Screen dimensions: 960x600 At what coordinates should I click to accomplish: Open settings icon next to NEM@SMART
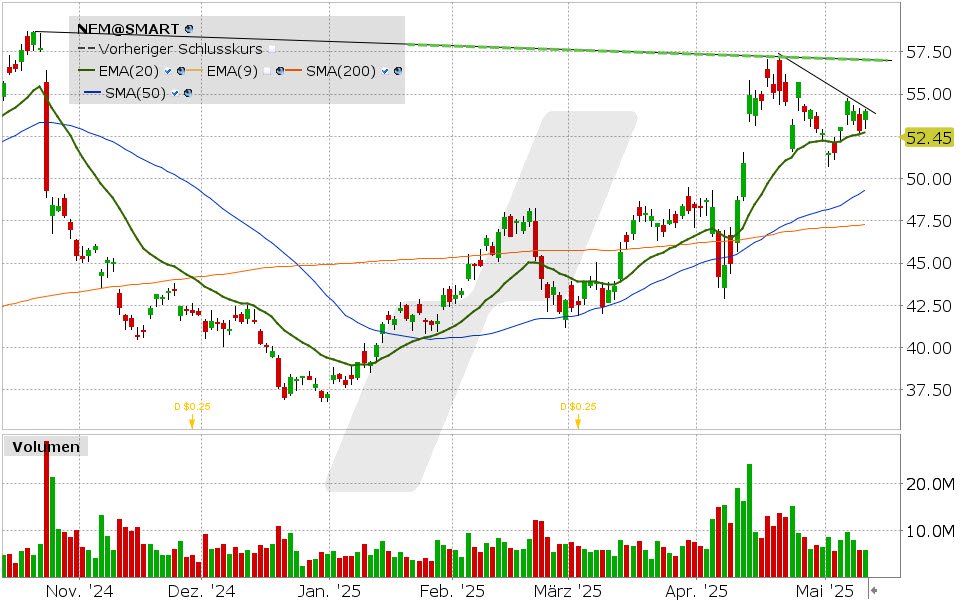tap(189, 29)
